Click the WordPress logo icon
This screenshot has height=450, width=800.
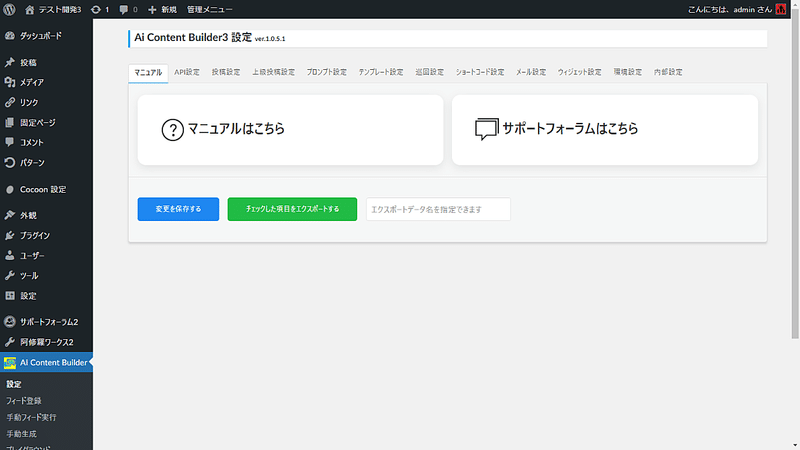tap(9, 9)
